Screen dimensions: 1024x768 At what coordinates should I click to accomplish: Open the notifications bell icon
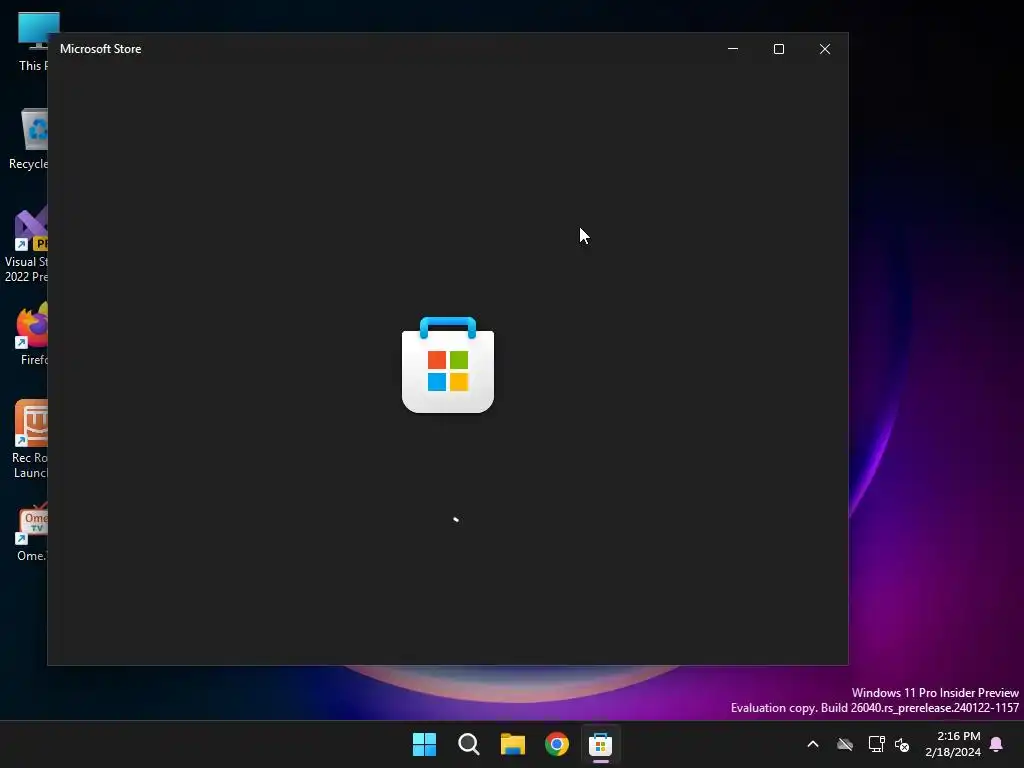click(997, 744)
